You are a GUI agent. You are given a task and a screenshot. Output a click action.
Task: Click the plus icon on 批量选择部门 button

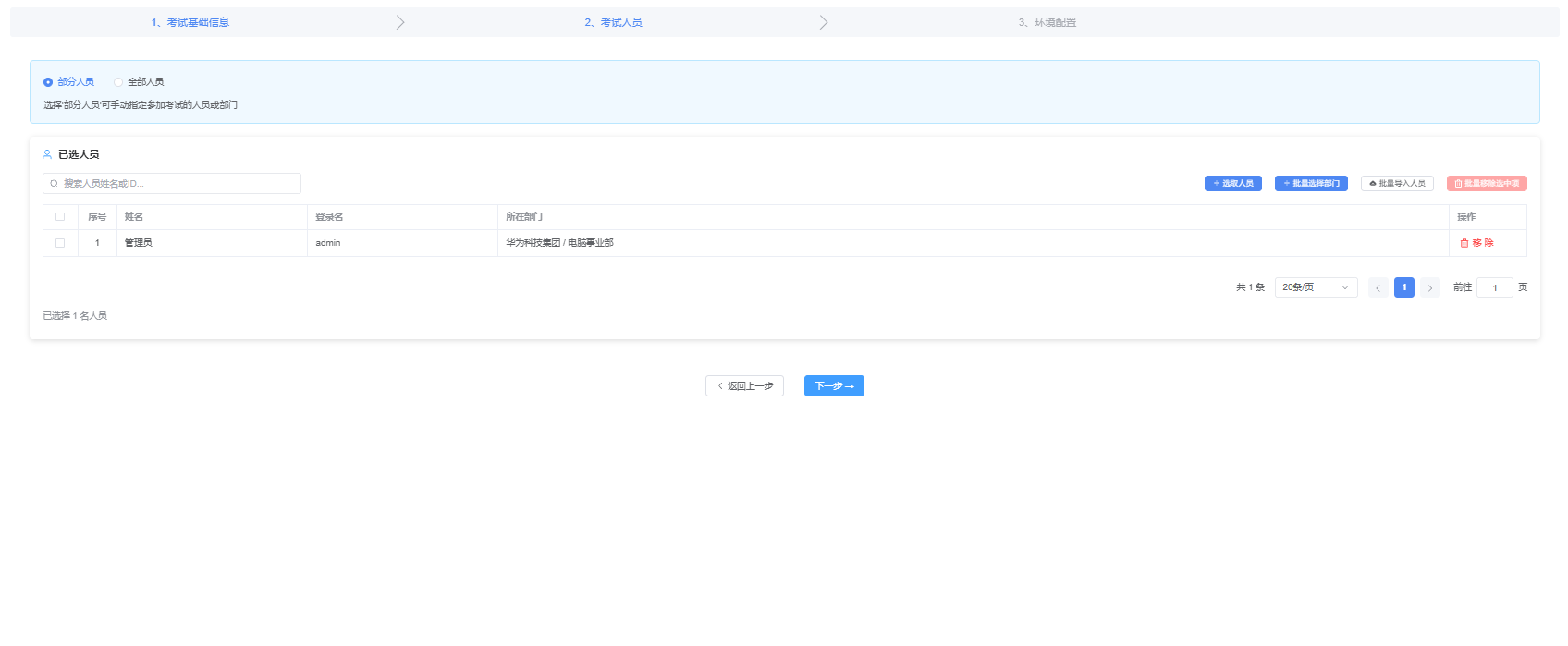click(1287, 184)
